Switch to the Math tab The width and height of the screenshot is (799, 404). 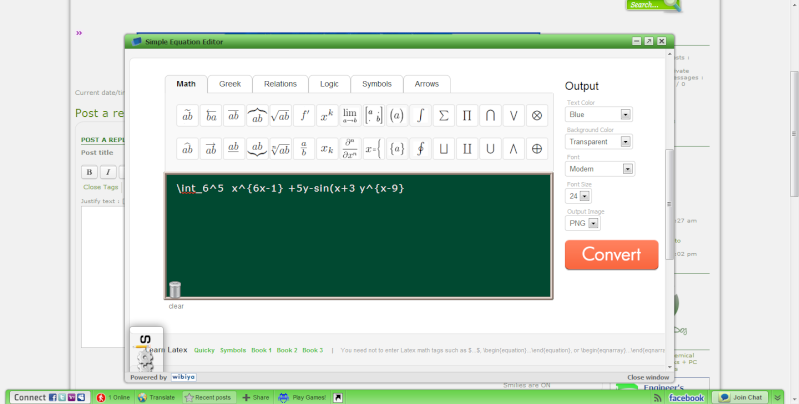click(186, 84)
